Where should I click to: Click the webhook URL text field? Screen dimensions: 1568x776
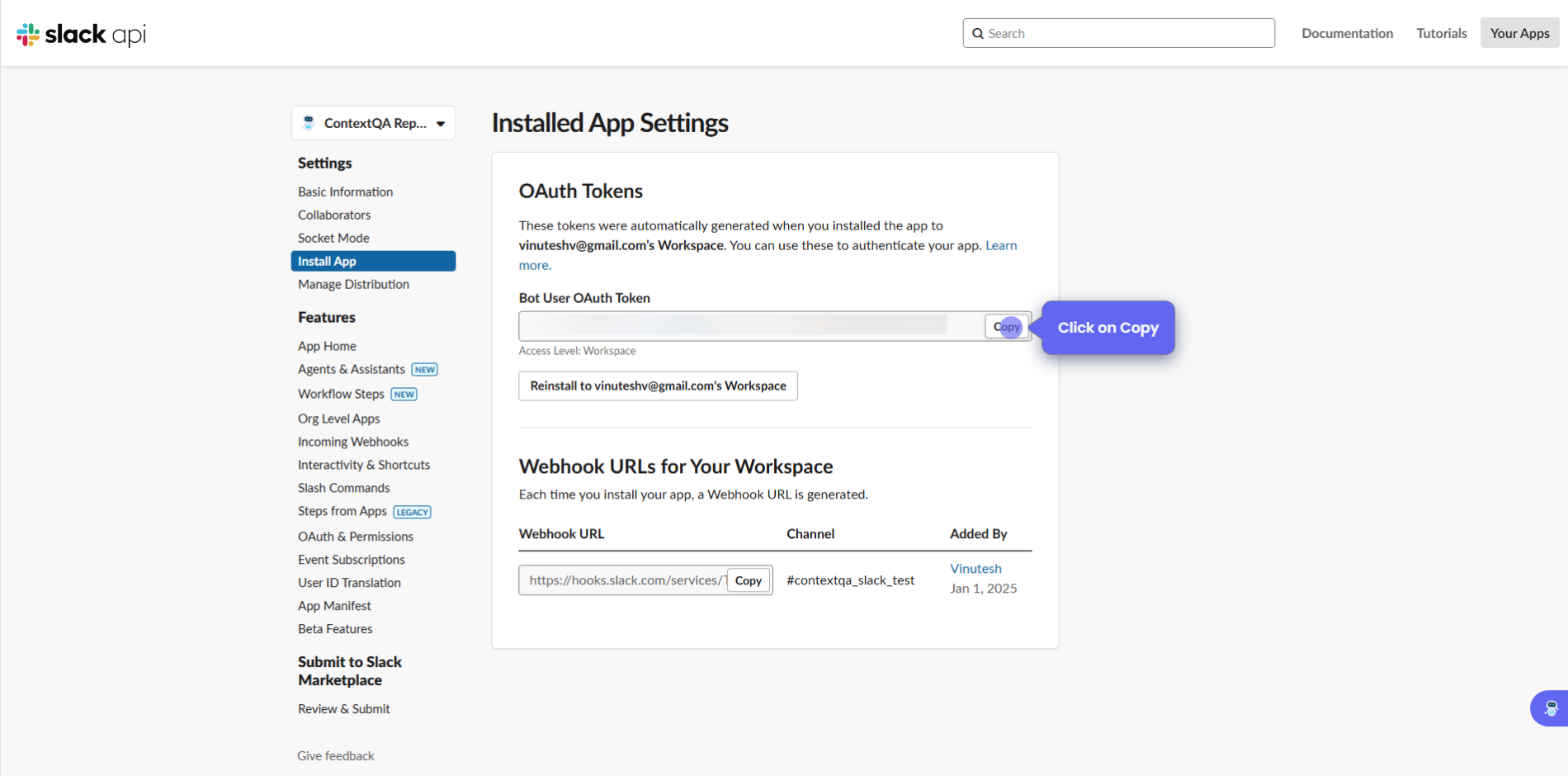tap(623, 580)
